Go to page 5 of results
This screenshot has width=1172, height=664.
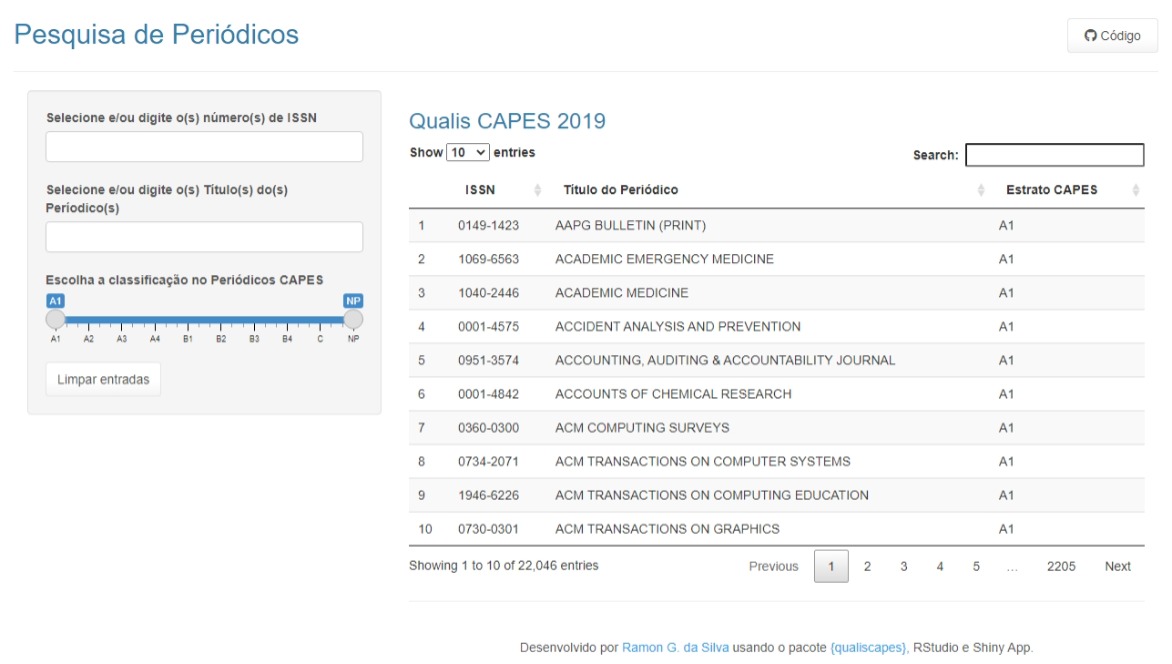[976, 567]
